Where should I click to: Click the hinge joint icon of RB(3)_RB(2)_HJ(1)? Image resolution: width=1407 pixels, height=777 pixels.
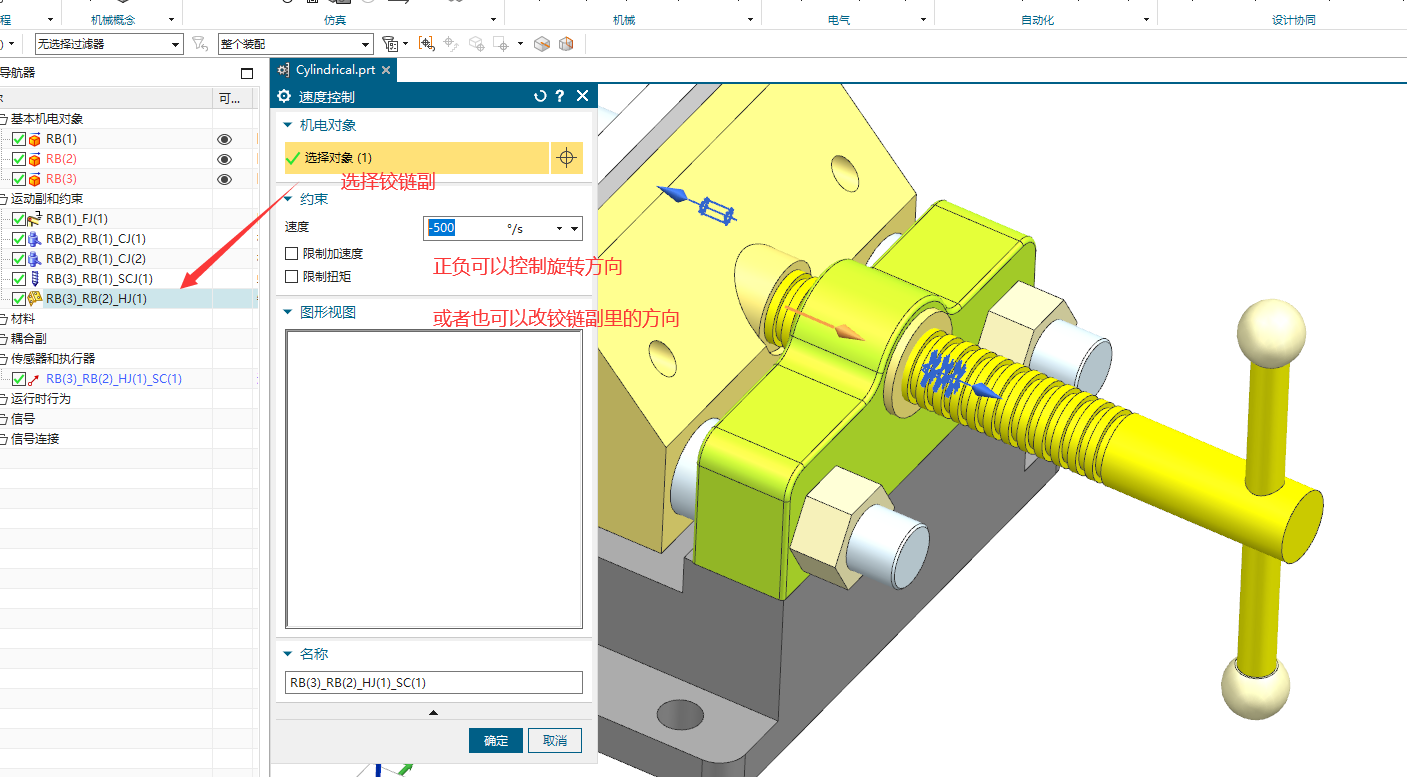click(x=35, y=299)
